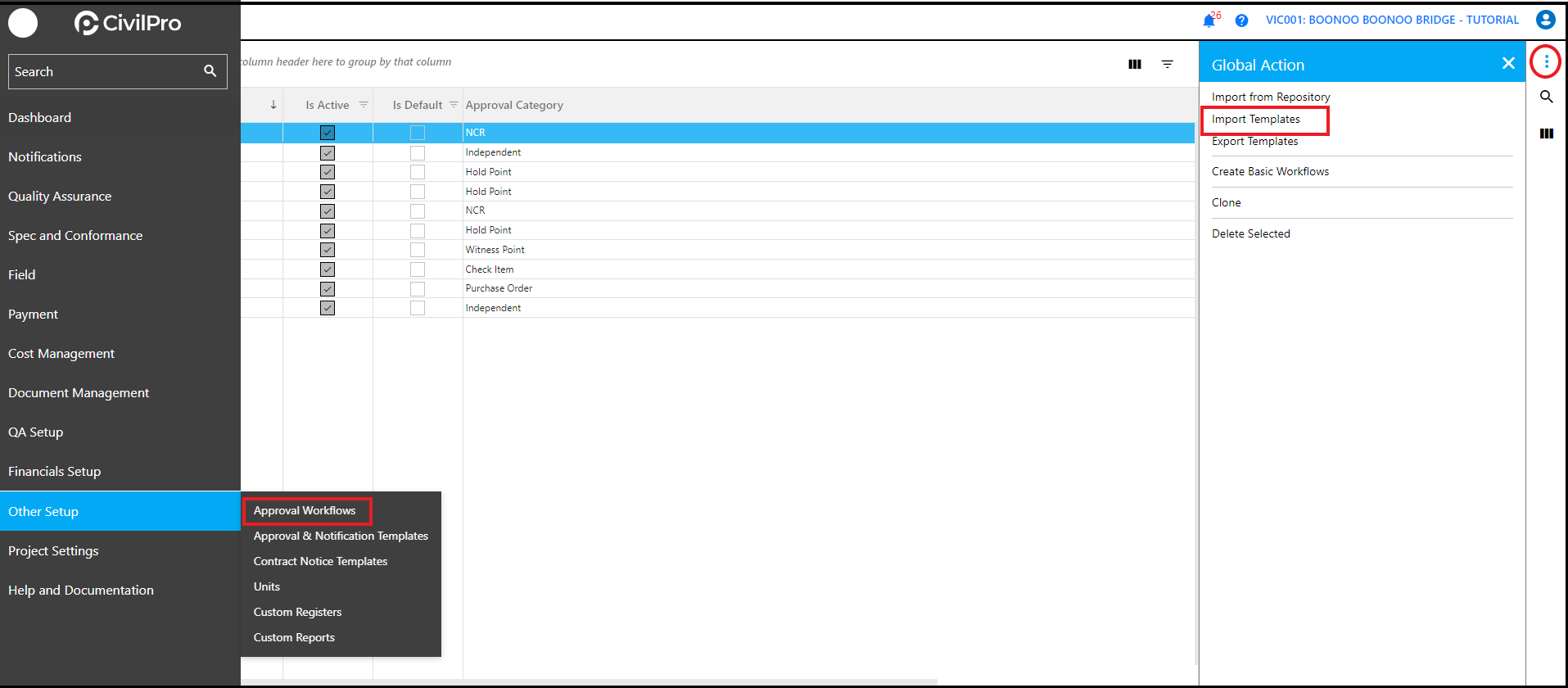Click the notifications bell icon
The image size is (1568, 688).
click(1209, 20)
